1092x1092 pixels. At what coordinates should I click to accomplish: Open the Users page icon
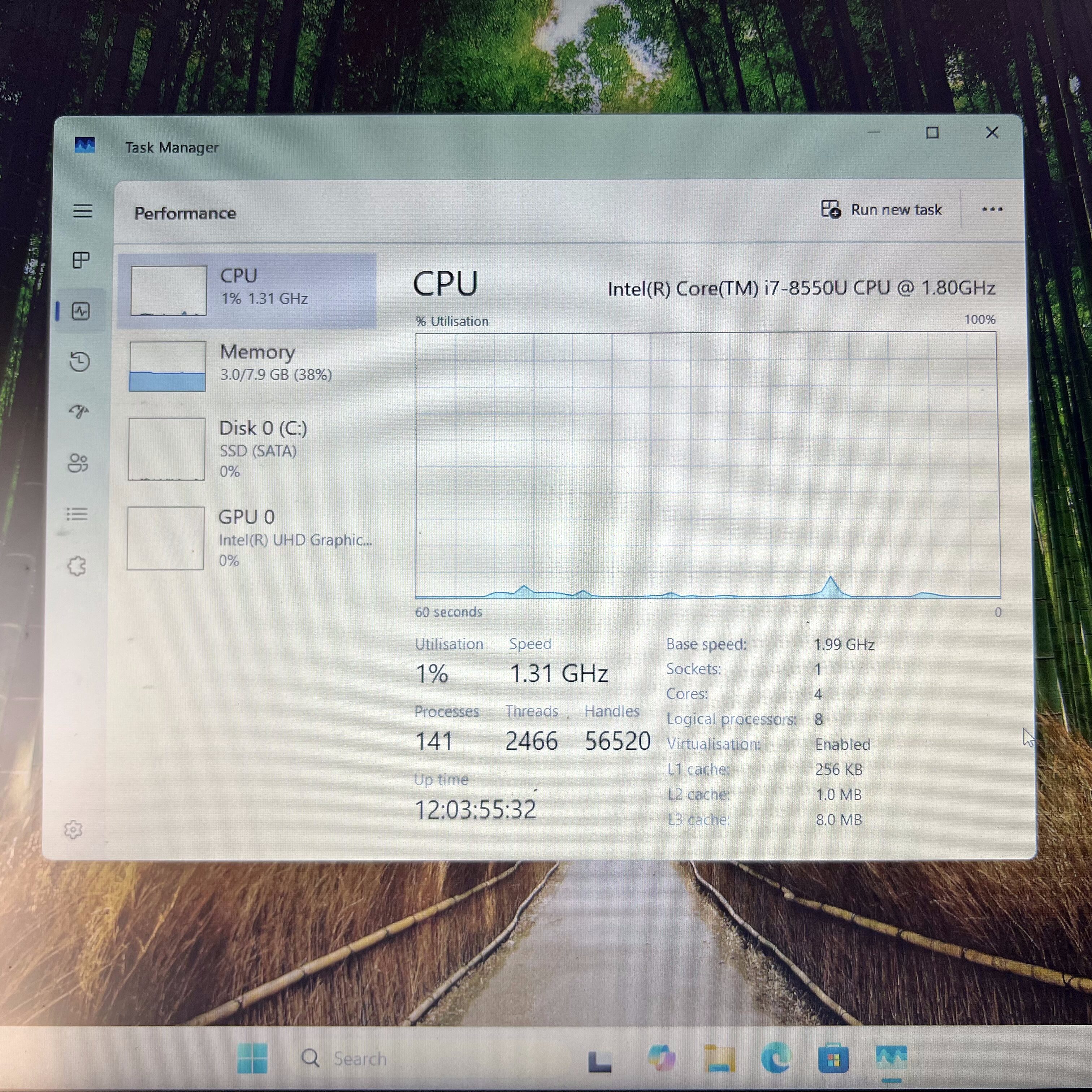[x=78, y=463]
